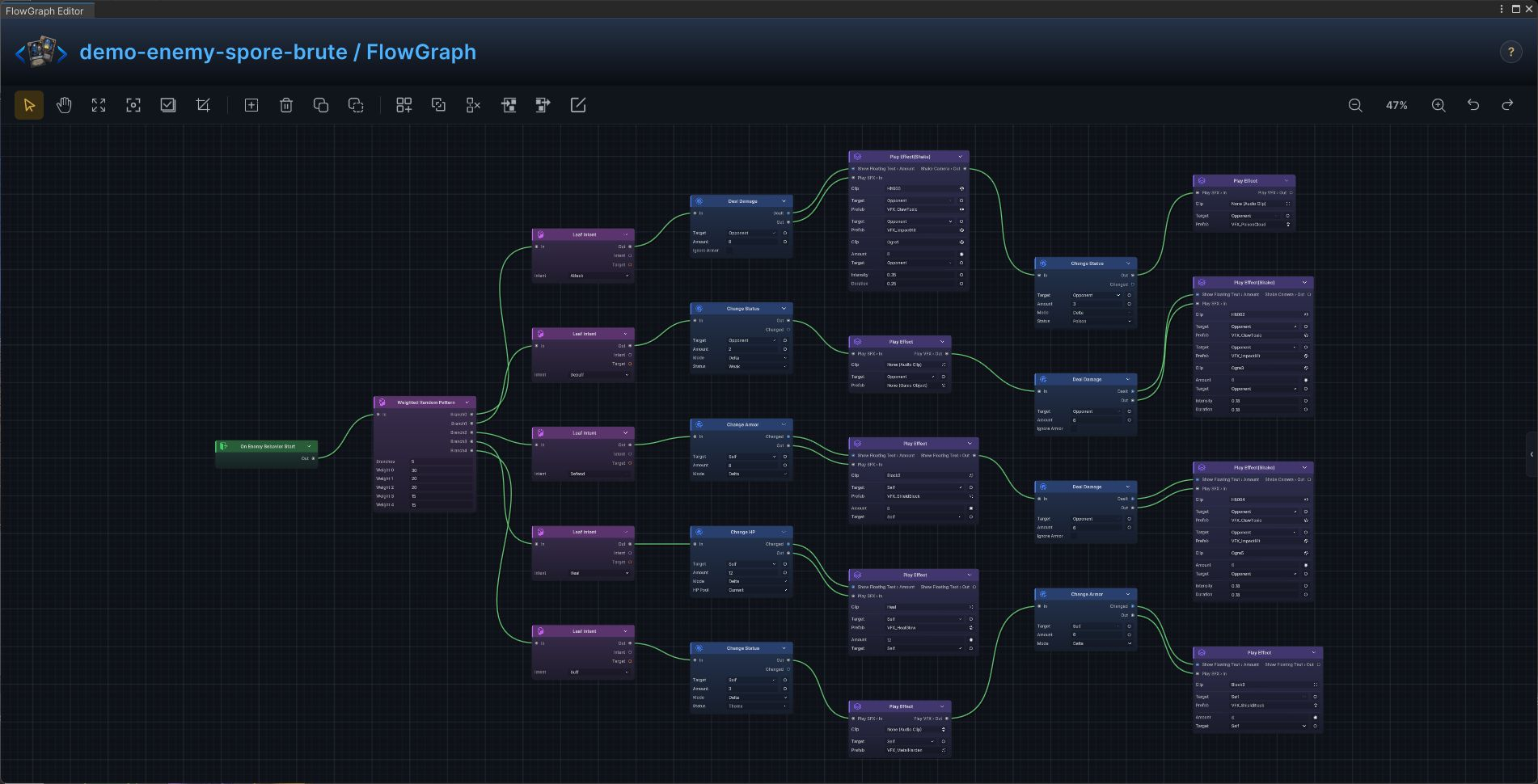Click the linked-squares group icon
1538x784 pixels.
click(x=439, y=105)
